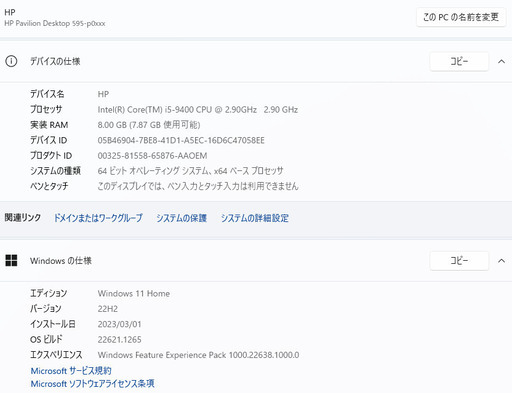The height and width of the screenshot is (393, 512).
Task: Collapse the Windows の仕様 section chevron
Action: 501,261
